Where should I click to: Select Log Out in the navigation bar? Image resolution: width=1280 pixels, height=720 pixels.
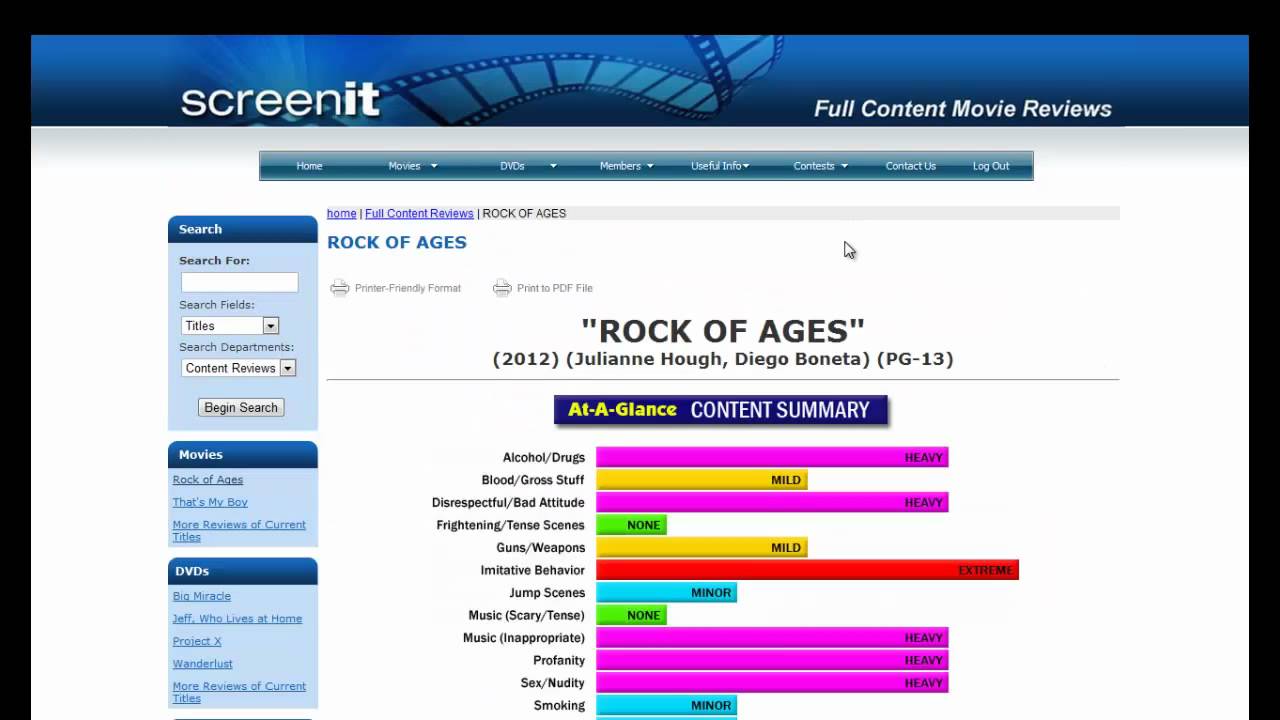[991, 166]
